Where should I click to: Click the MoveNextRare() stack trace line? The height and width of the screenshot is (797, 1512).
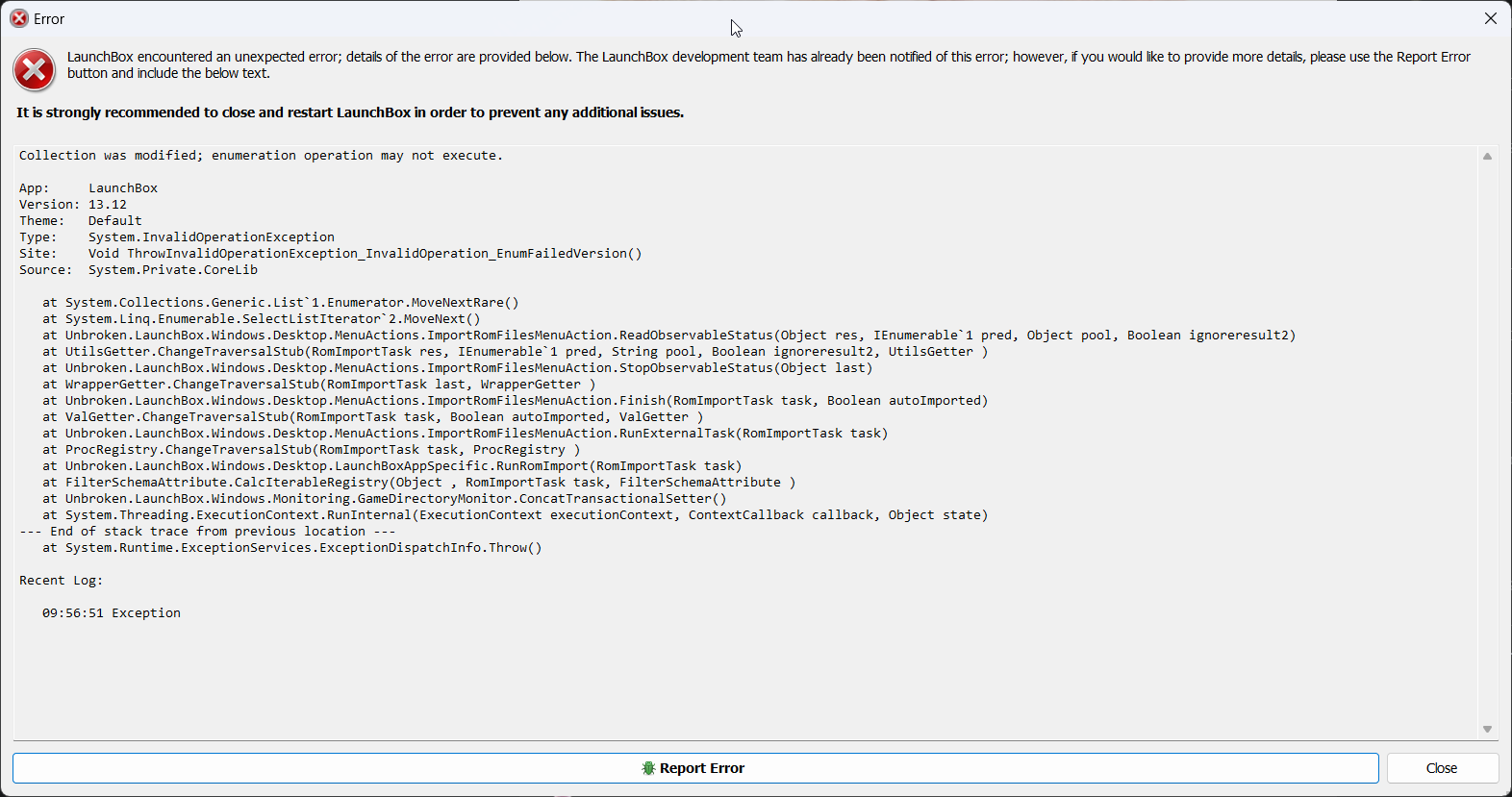click(281, 303)
